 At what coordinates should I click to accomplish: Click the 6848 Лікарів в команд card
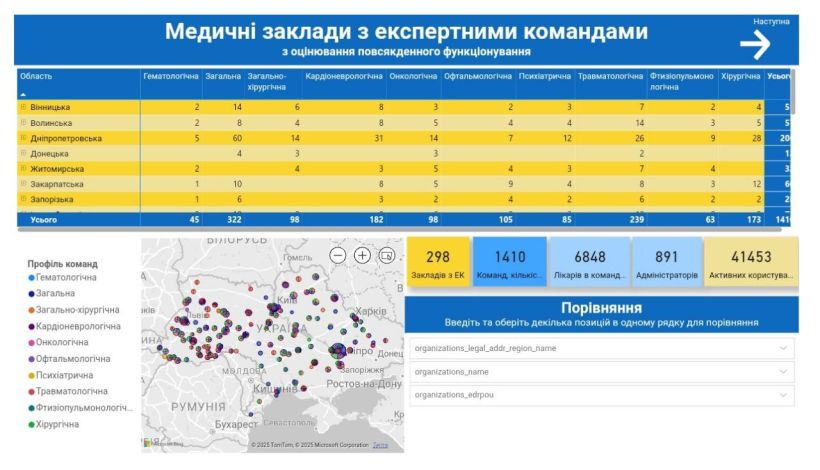(x=590, y=262)
